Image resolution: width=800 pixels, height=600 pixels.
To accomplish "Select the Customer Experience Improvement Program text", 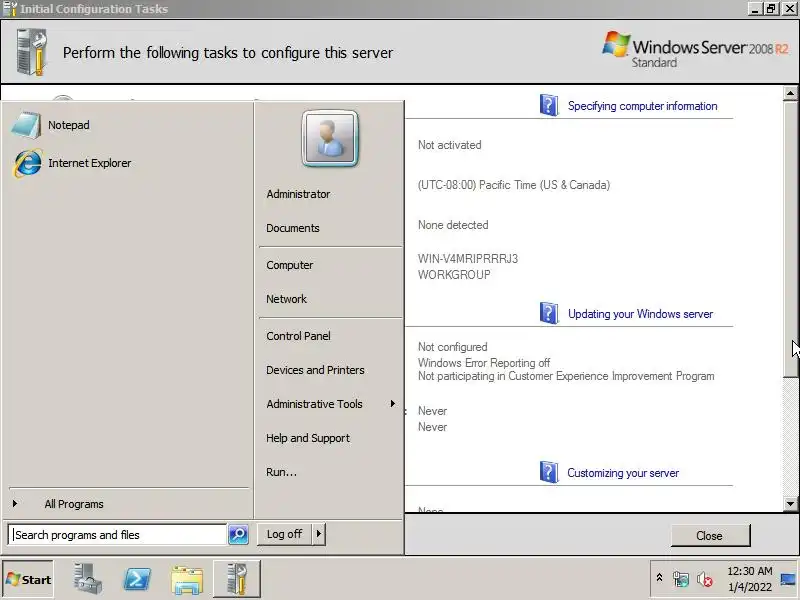I will pyautogui.click(x=566, y=376).
